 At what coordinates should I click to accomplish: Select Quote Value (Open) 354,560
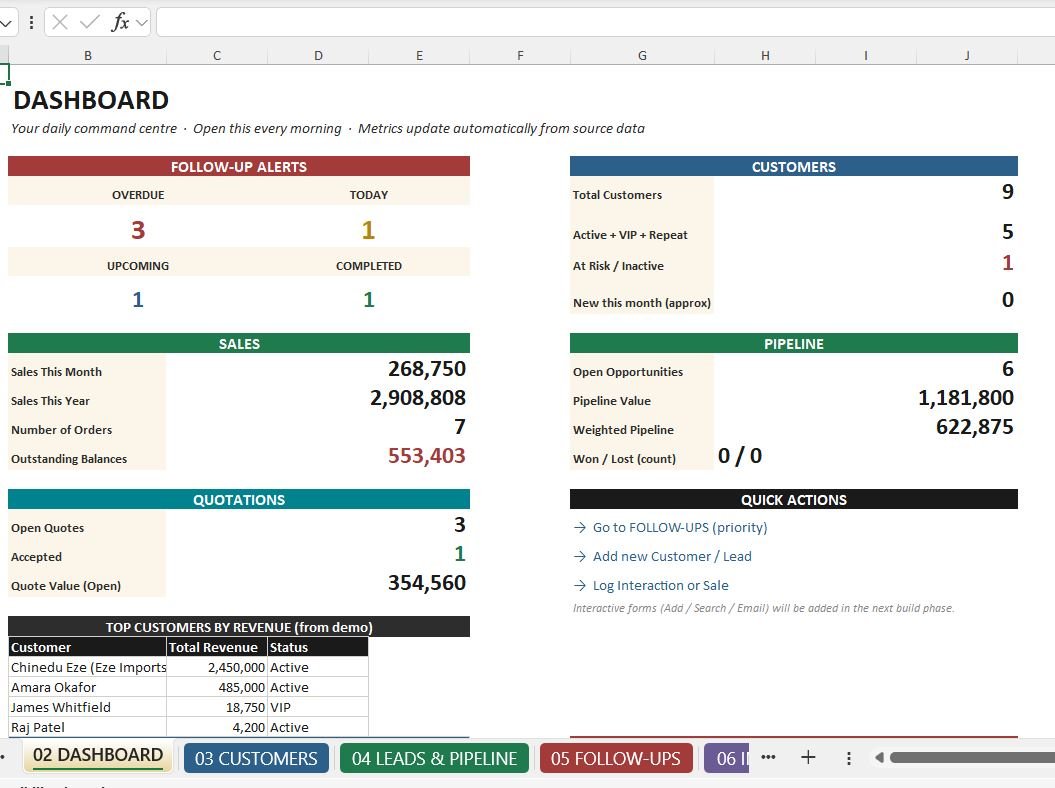[427, 583]
